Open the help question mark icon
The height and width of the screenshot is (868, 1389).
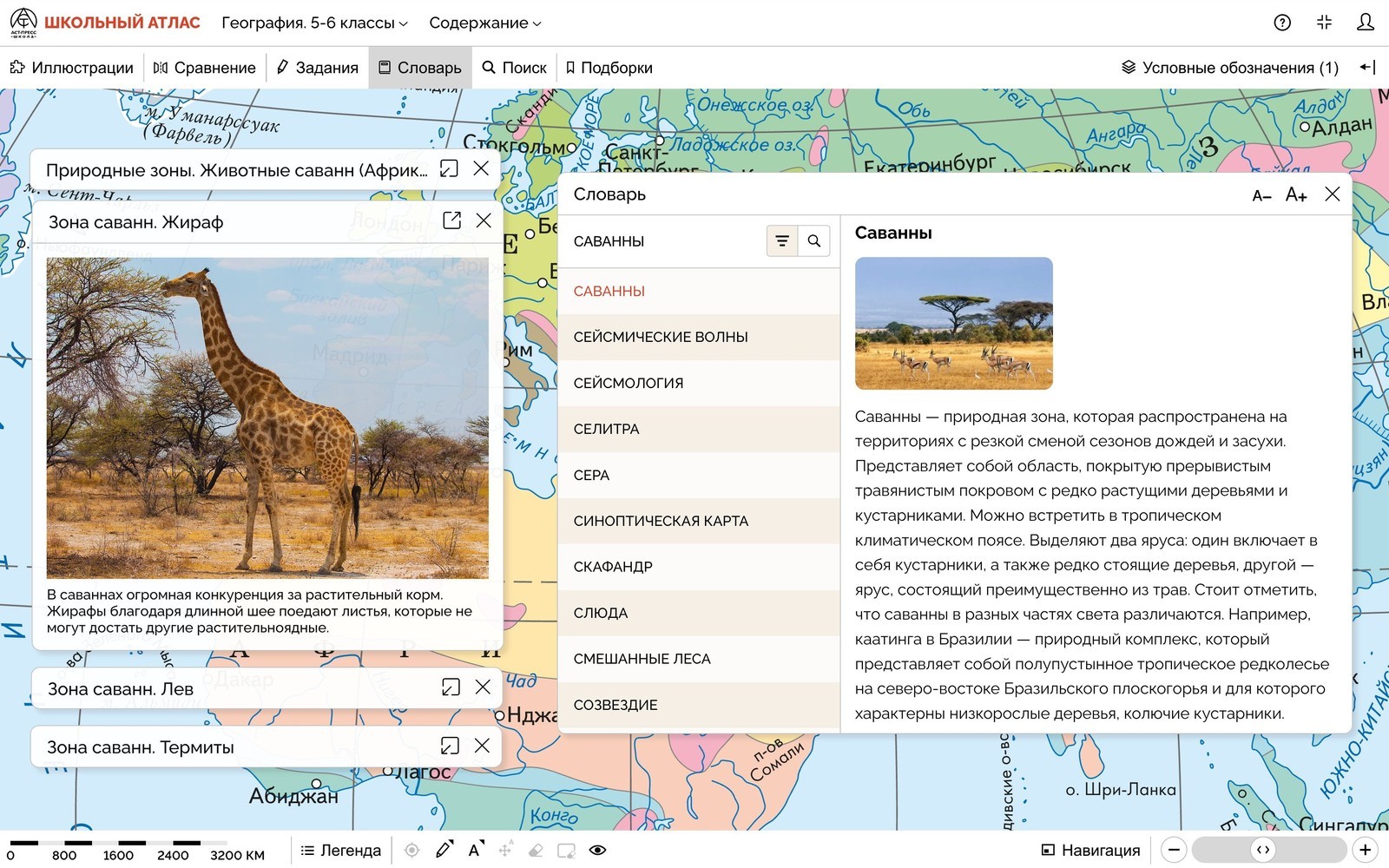point(1282,23)
